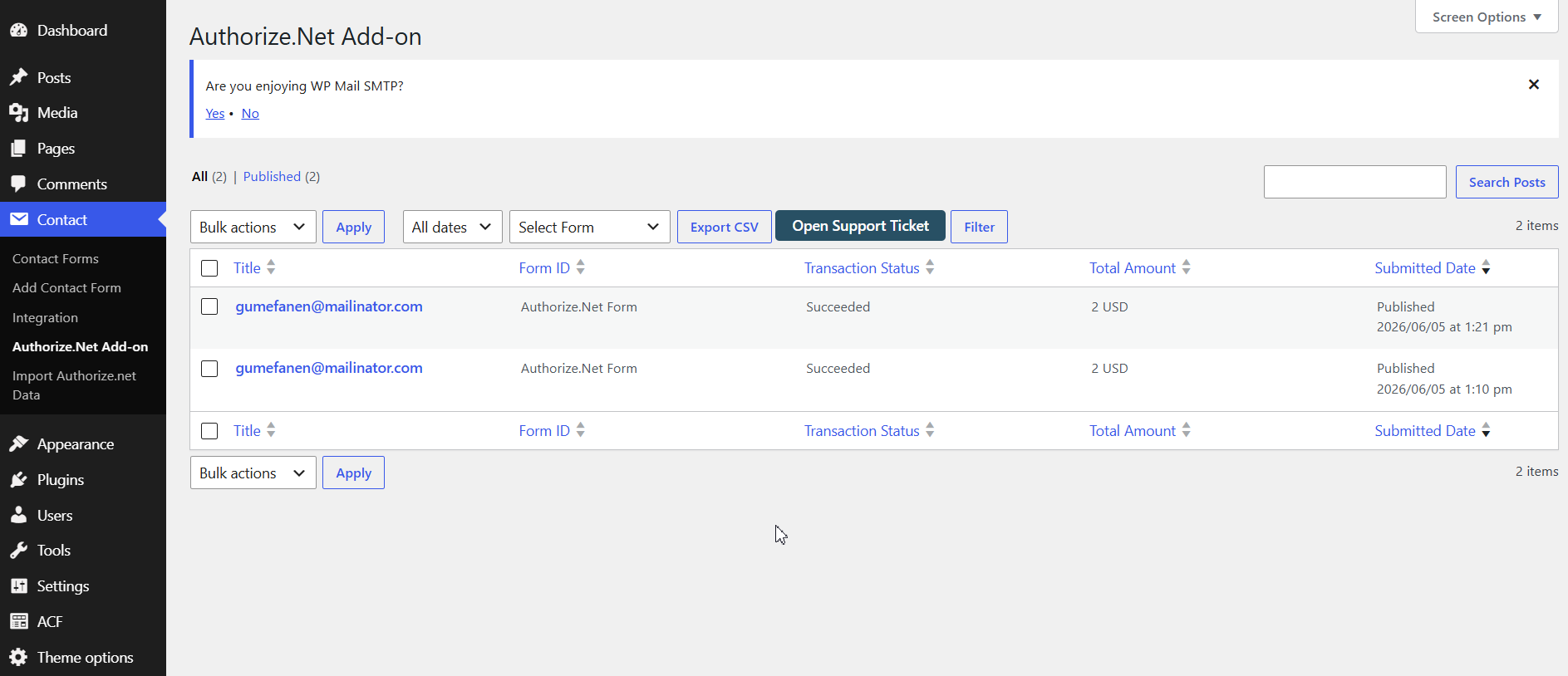1568x676 pixels.
Task: Click the bottom Submitted Date column header
Action: [x=1425, y=431]
